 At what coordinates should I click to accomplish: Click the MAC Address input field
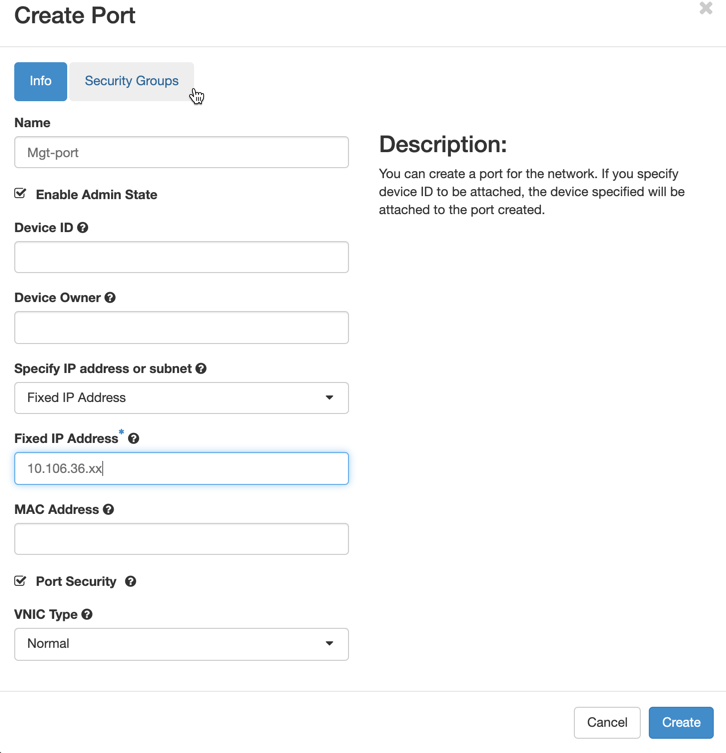182,539
